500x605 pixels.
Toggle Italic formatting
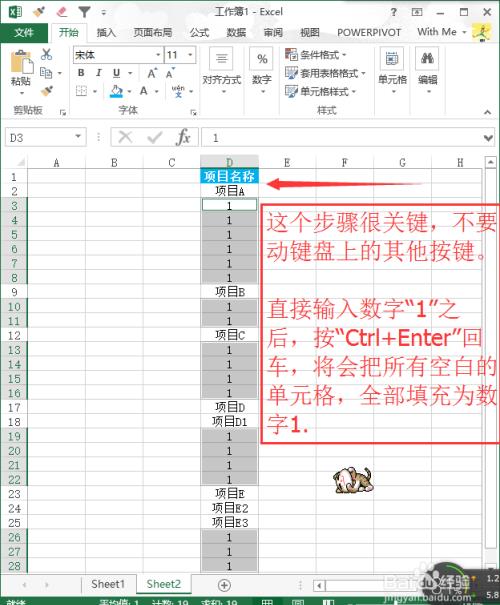99,73
